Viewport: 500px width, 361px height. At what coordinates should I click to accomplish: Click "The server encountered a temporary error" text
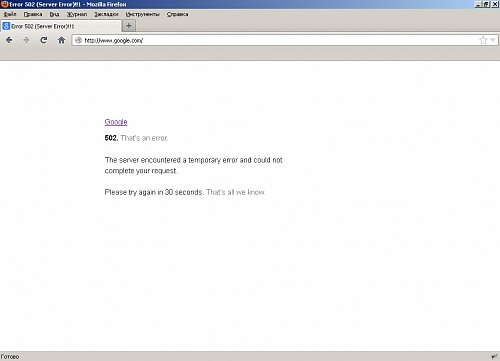(171, 160)
